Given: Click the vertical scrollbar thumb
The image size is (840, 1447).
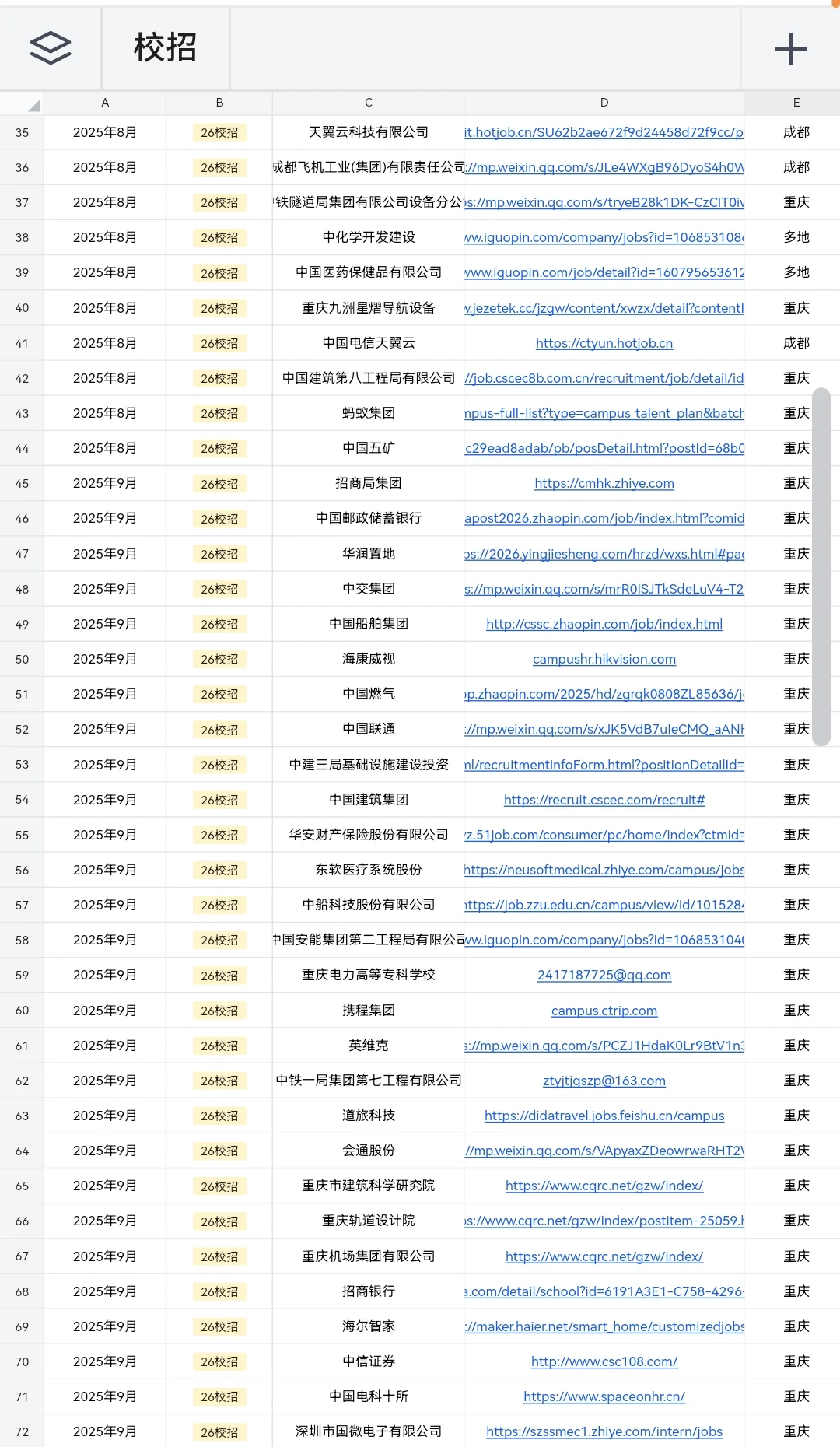Looking at the screenshot, I should pyautogui.click(x=821, y=567).
